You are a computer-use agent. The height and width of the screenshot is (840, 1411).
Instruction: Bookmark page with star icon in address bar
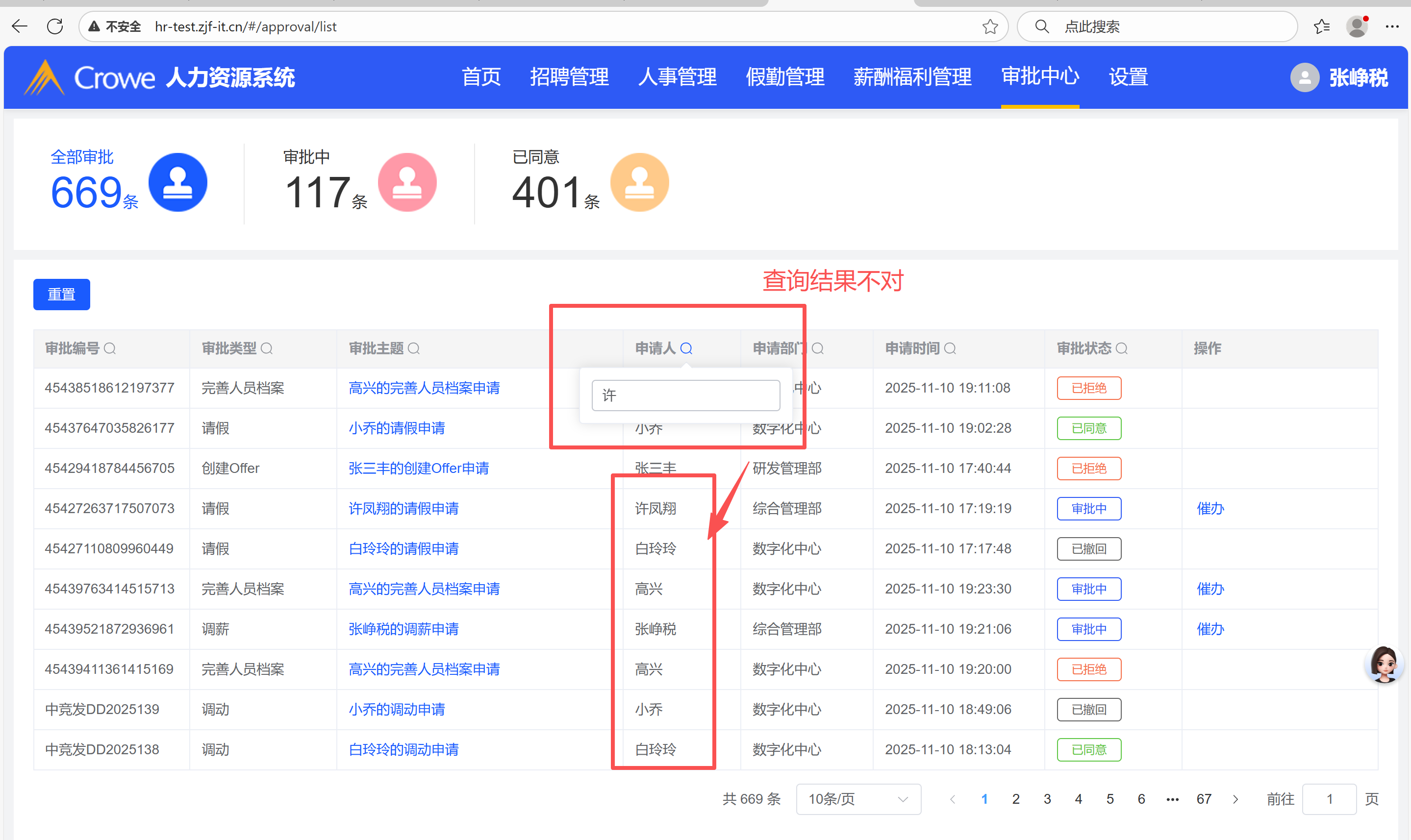990,26
